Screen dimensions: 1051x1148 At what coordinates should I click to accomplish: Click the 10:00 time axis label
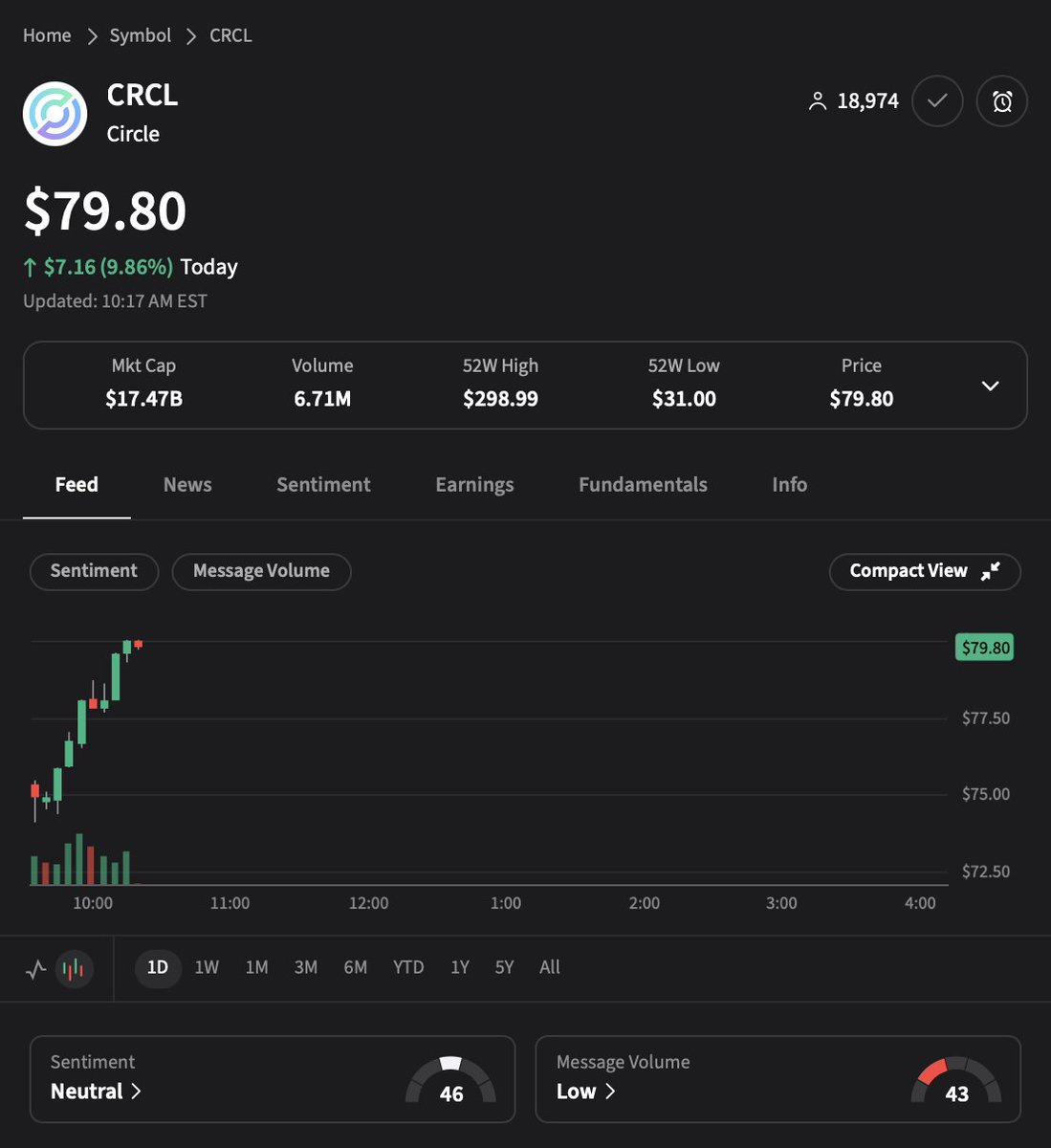[x=93, y=903]
